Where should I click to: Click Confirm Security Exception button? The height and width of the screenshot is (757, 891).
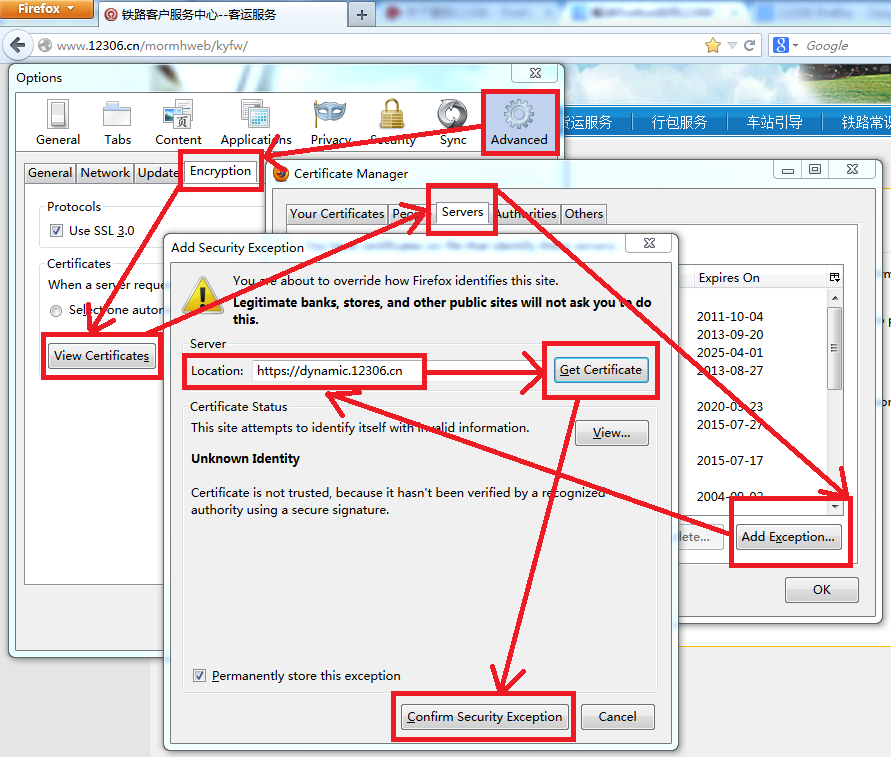pyautogui.click(x=484, y=717)
